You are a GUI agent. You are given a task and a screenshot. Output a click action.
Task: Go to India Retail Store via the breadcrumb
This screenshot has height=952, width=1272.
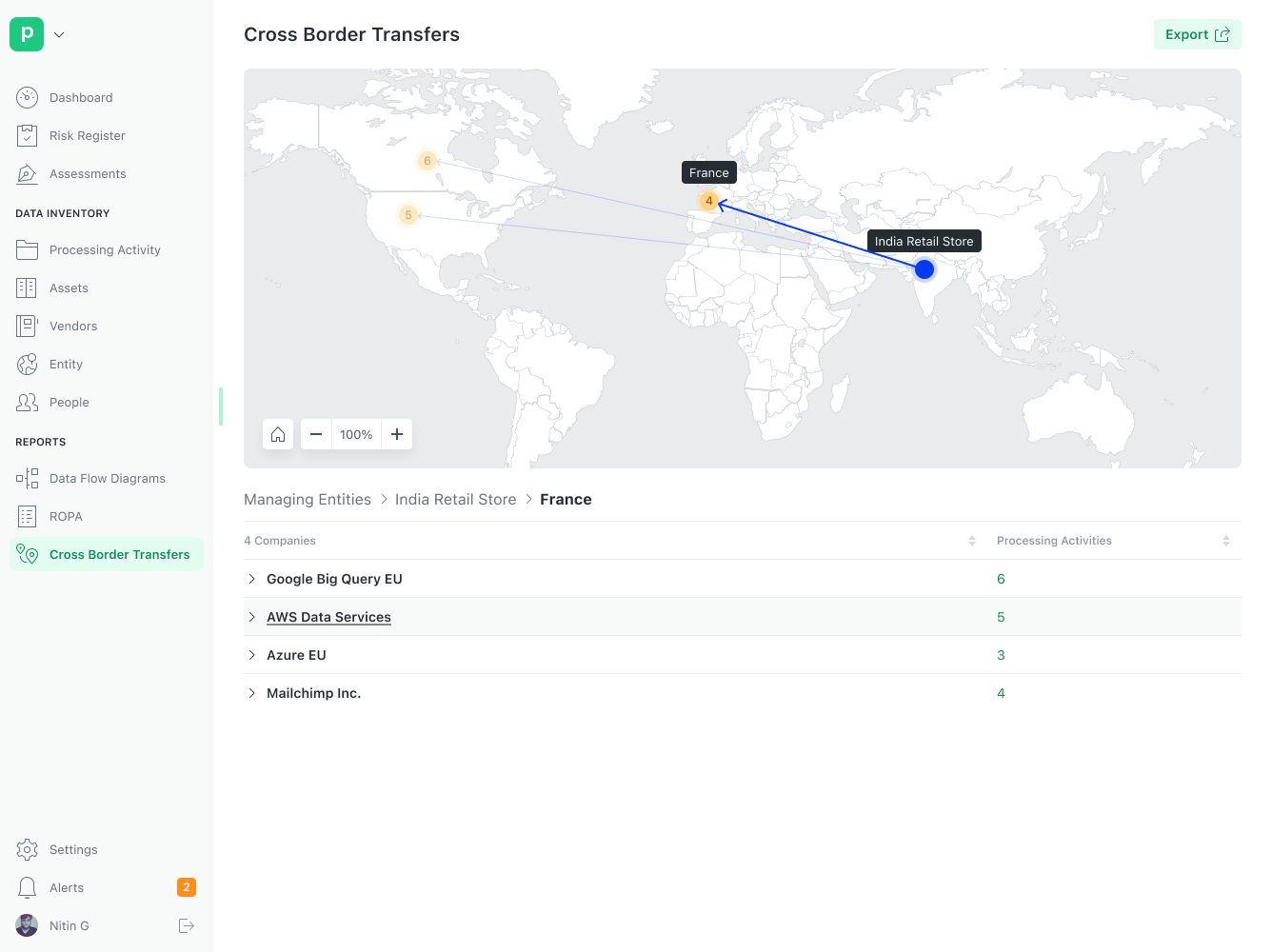455,499
